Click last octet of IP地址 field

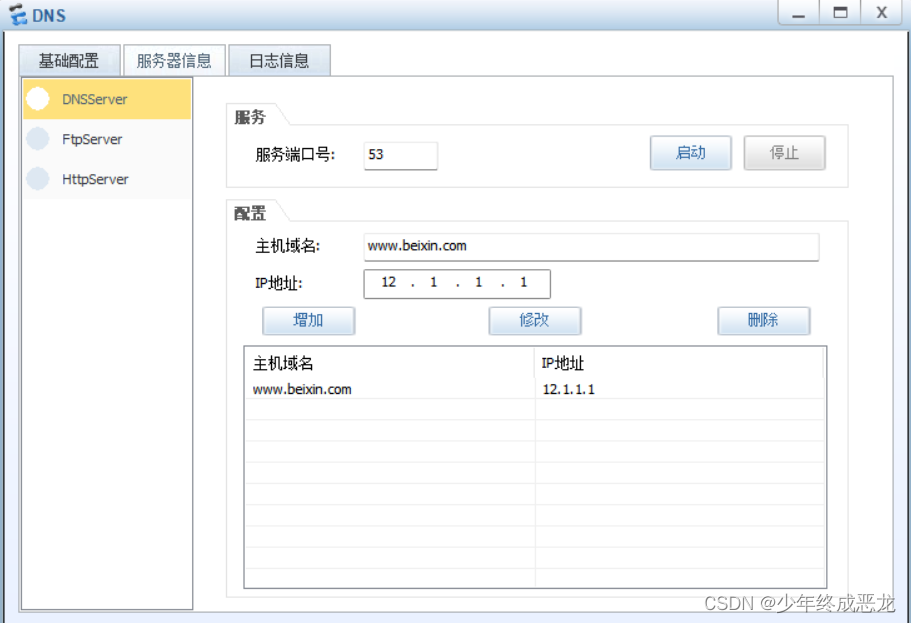click(x=524, y=283)
